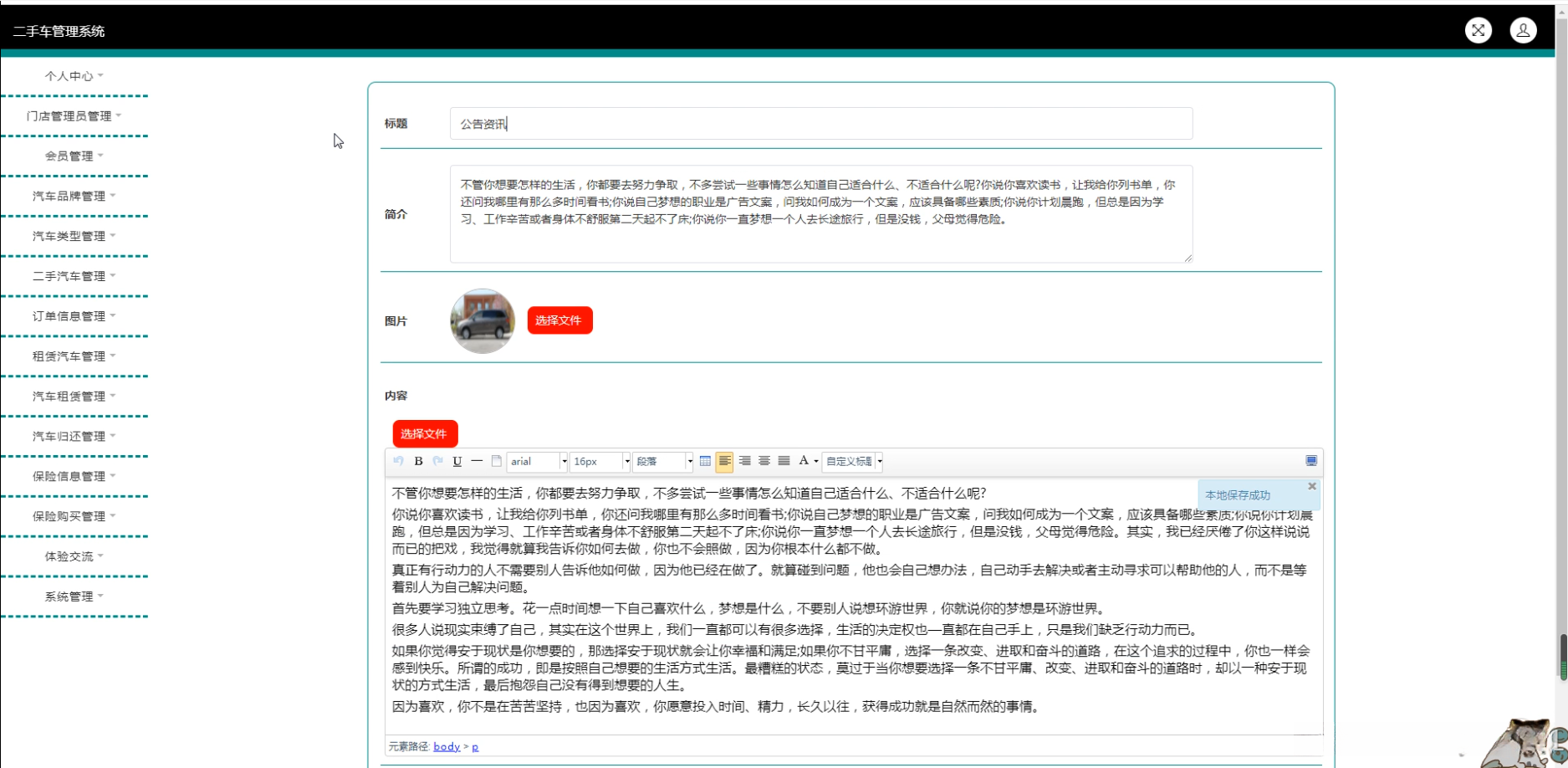1568x768 pixels.
Task: Open the 保险购买管理 sidebar section
Action: [x=74, y=517]
